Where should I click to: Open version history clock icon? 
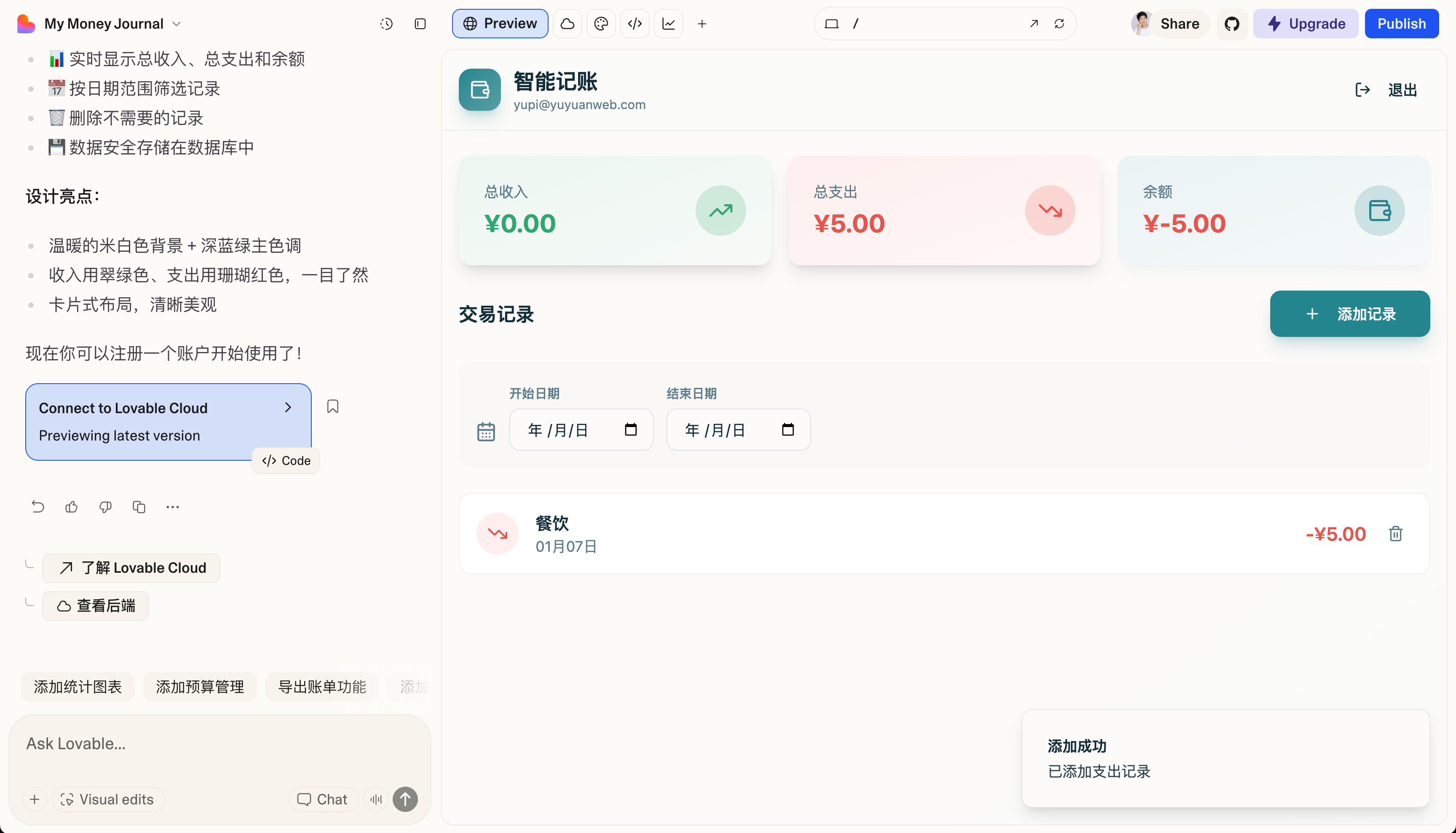click(386, 24)
